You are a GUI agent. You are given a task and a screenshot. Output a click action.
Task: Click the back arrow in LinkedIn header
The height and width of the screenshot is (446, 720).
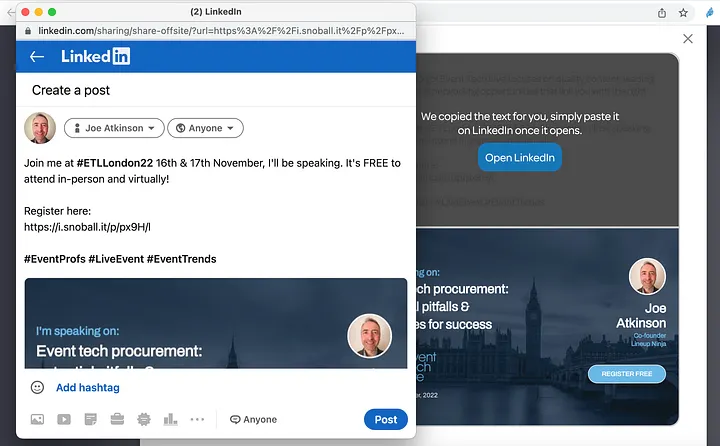point(37,56)
